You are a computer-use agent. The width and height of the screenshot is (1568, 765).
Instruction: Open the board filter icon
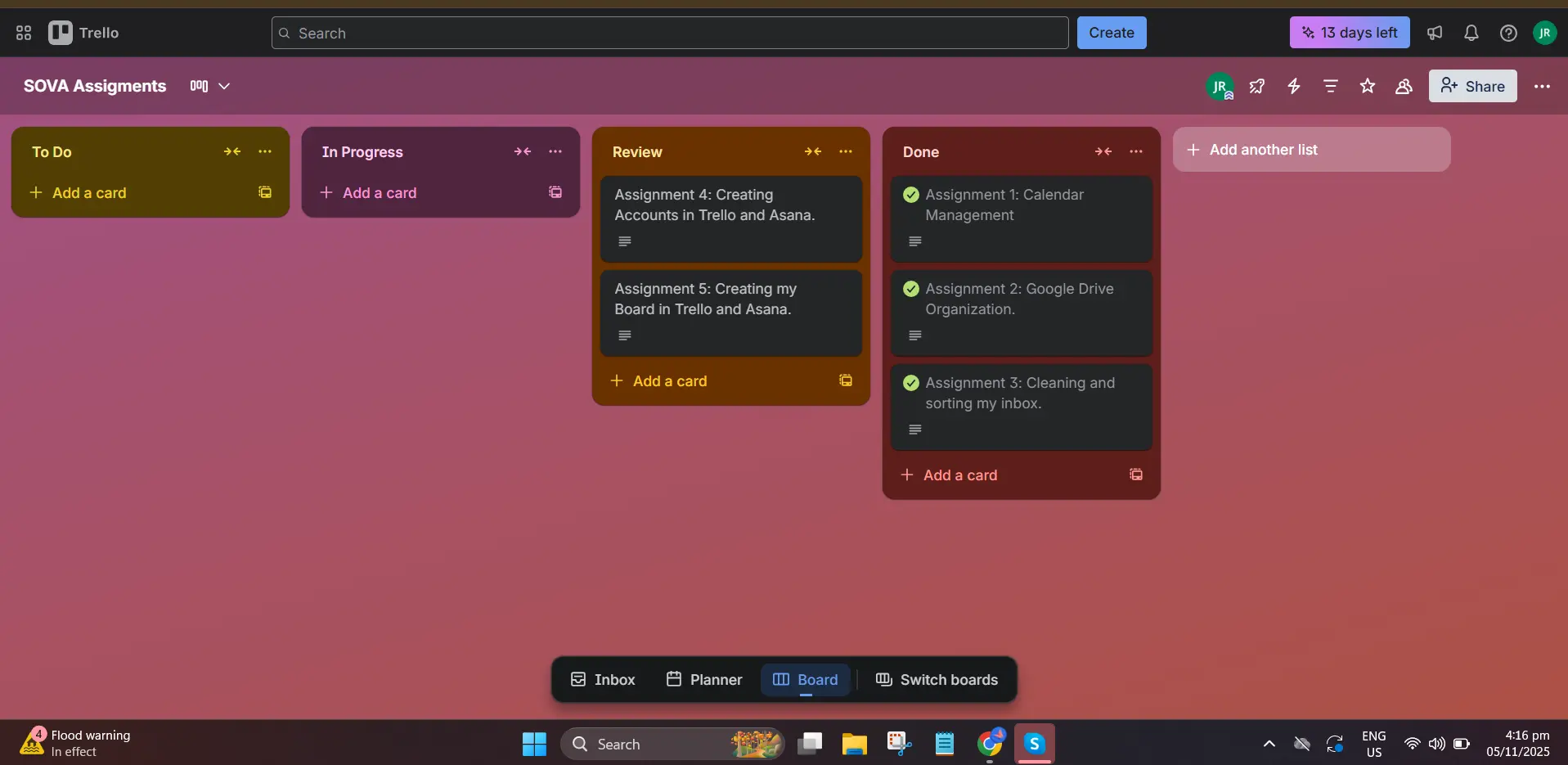click(x=1331, y=86)
